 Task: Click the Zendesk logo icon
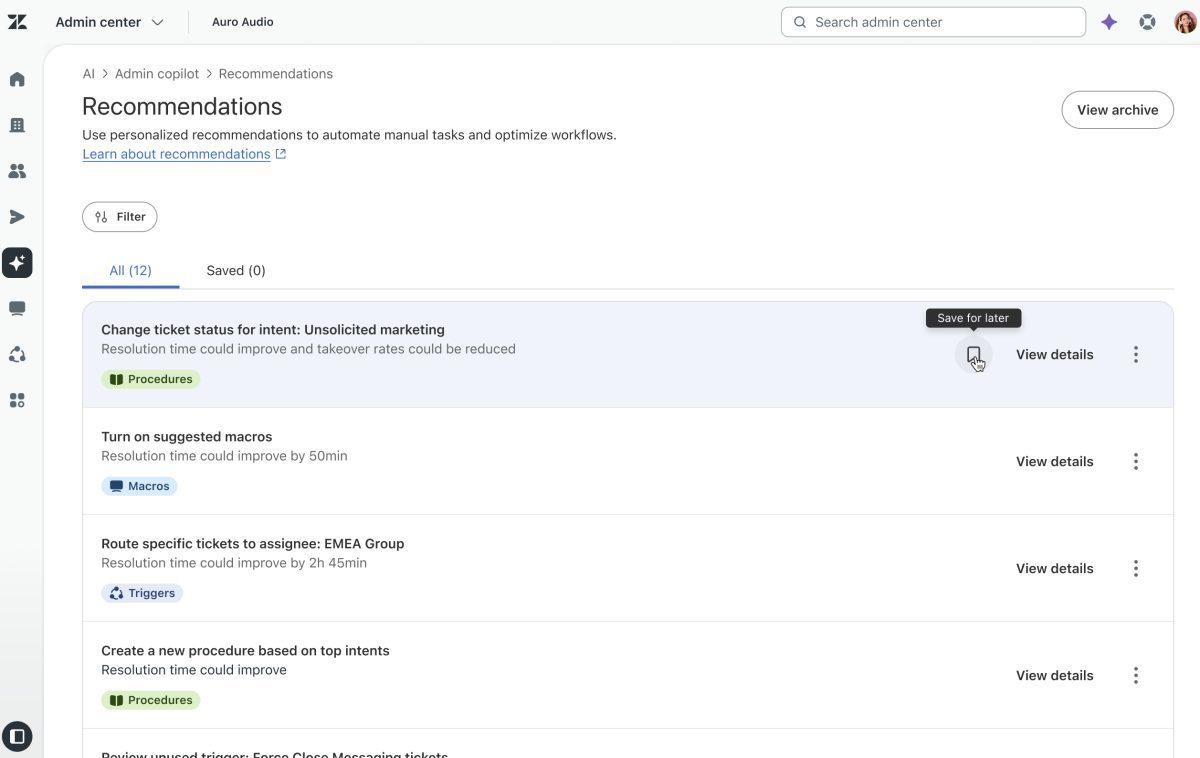point(17,22)
